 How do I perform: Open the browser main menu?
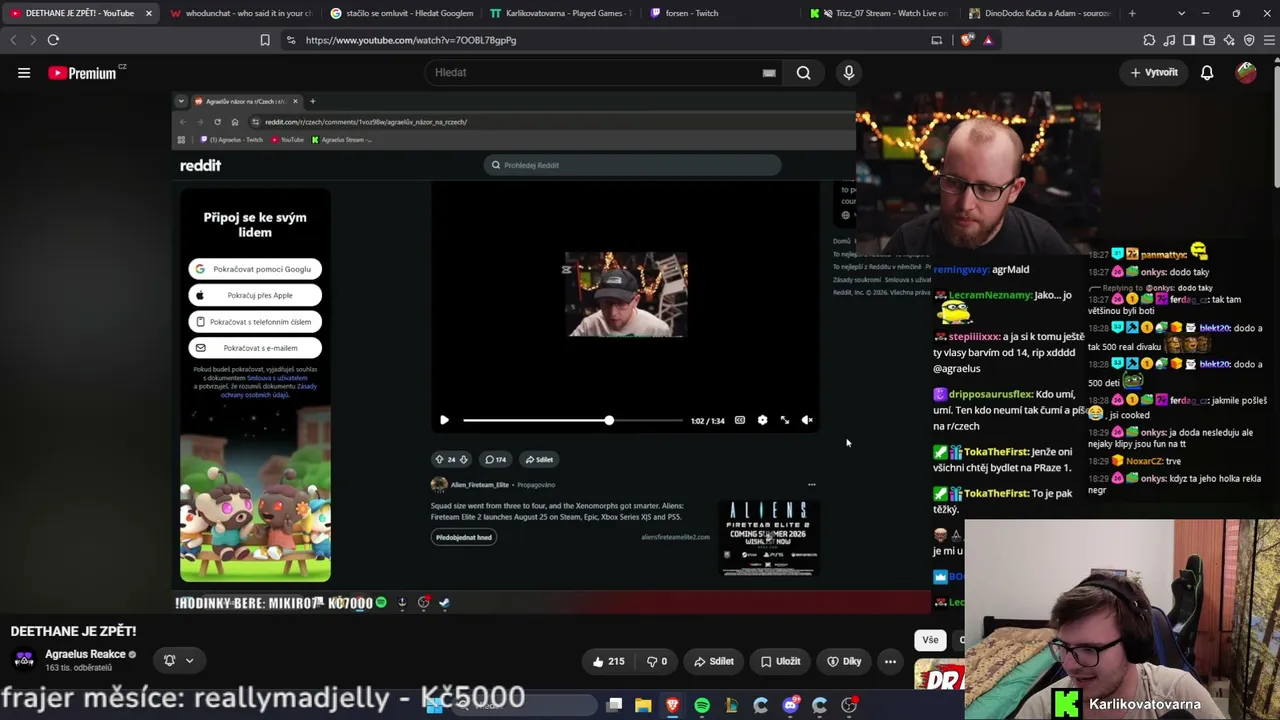[x=1269, y=40]
